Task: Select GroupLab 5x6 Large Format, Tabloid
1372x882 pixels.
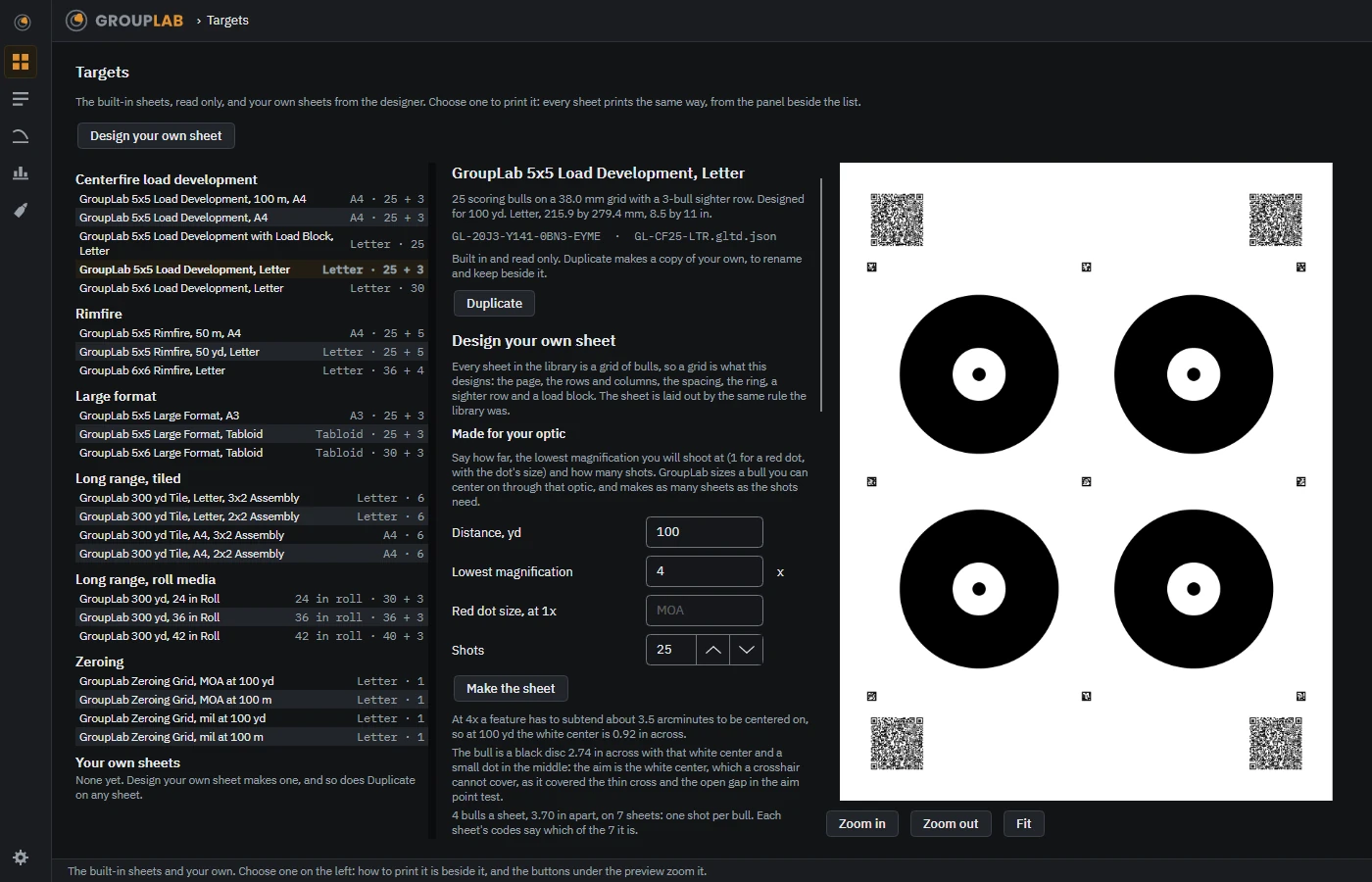Action: pyautogui.click(x=252, y=453)
